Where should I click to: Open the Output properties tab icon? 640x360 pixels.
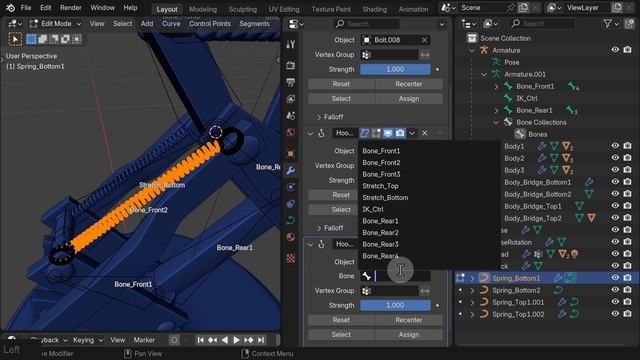(x=290, y=82)
